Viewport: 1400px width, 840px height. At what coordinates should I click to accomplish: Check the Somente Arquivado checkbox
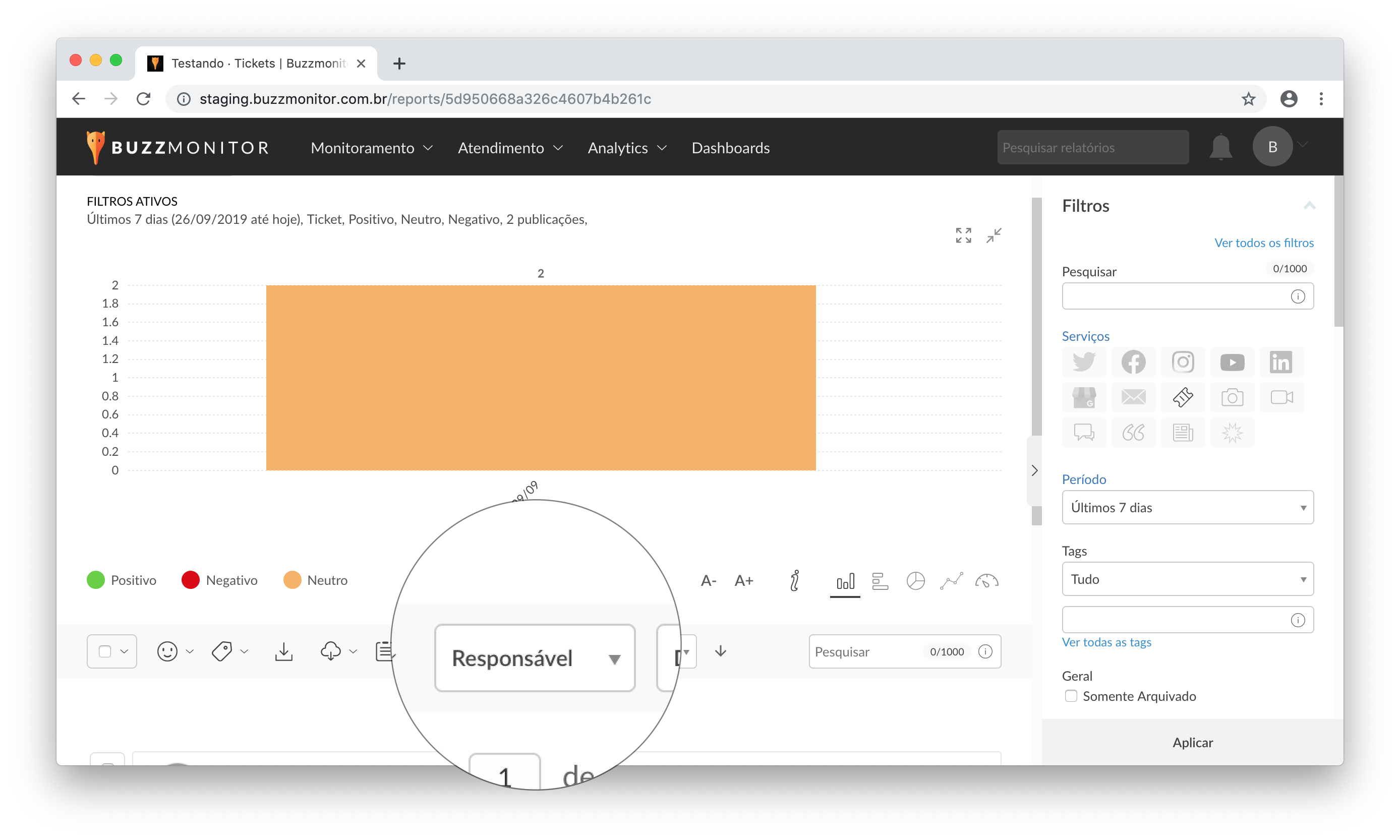(1071, 696)
